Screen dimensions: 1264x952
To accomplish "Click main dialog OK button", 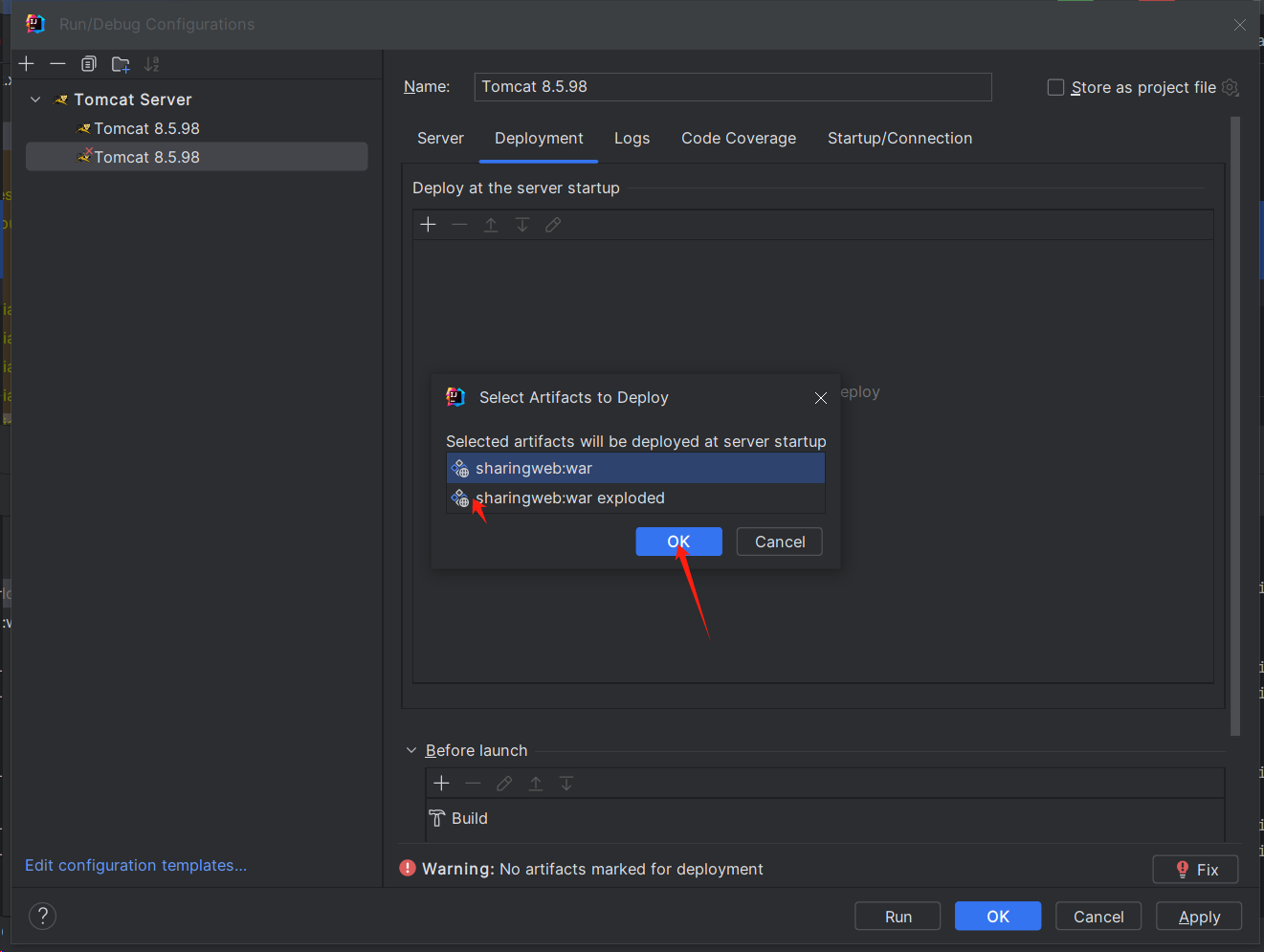I will tap(998, 916).
